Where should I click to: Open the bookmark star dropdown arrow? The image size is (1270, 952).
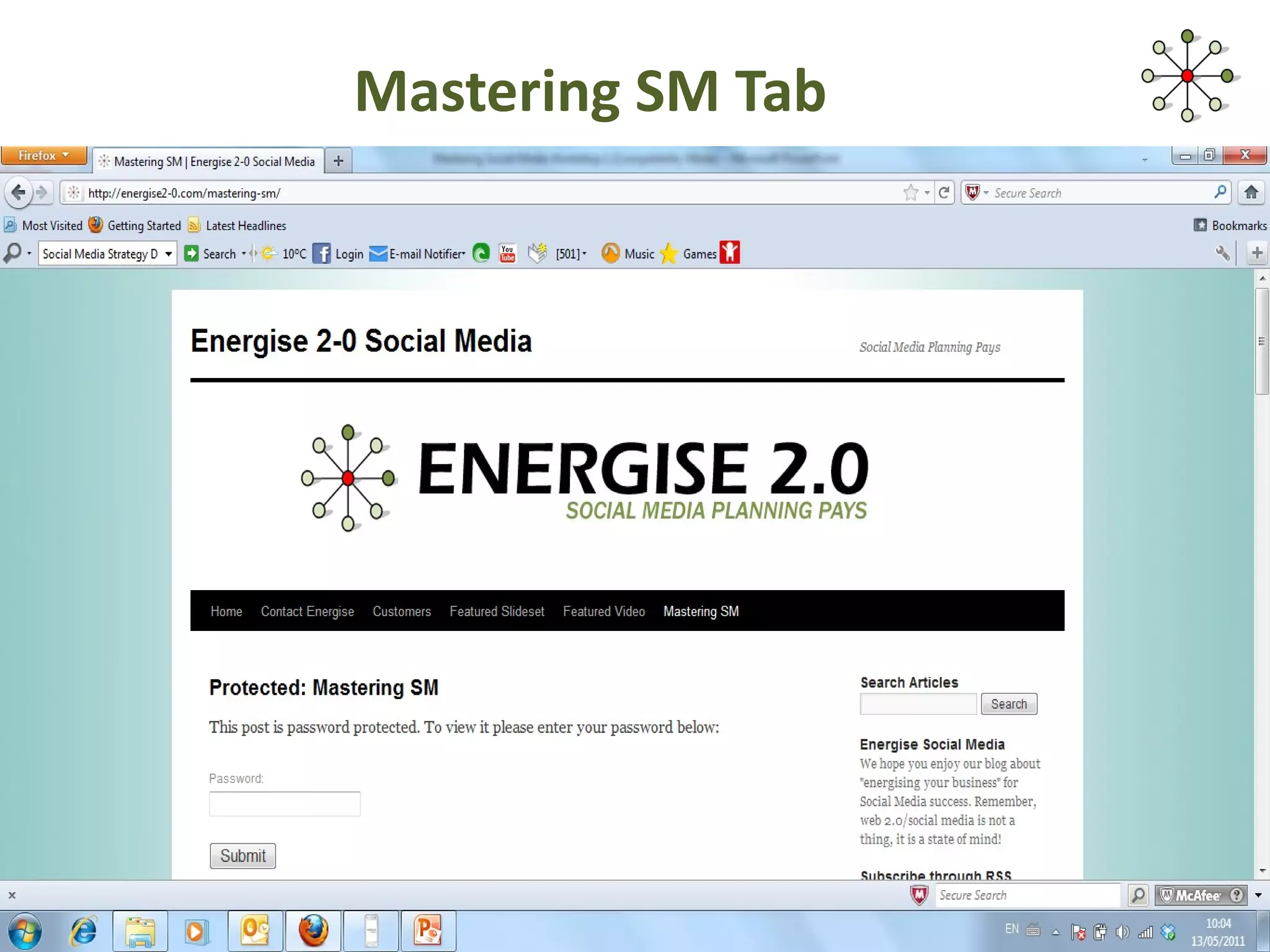pos(926,193)
